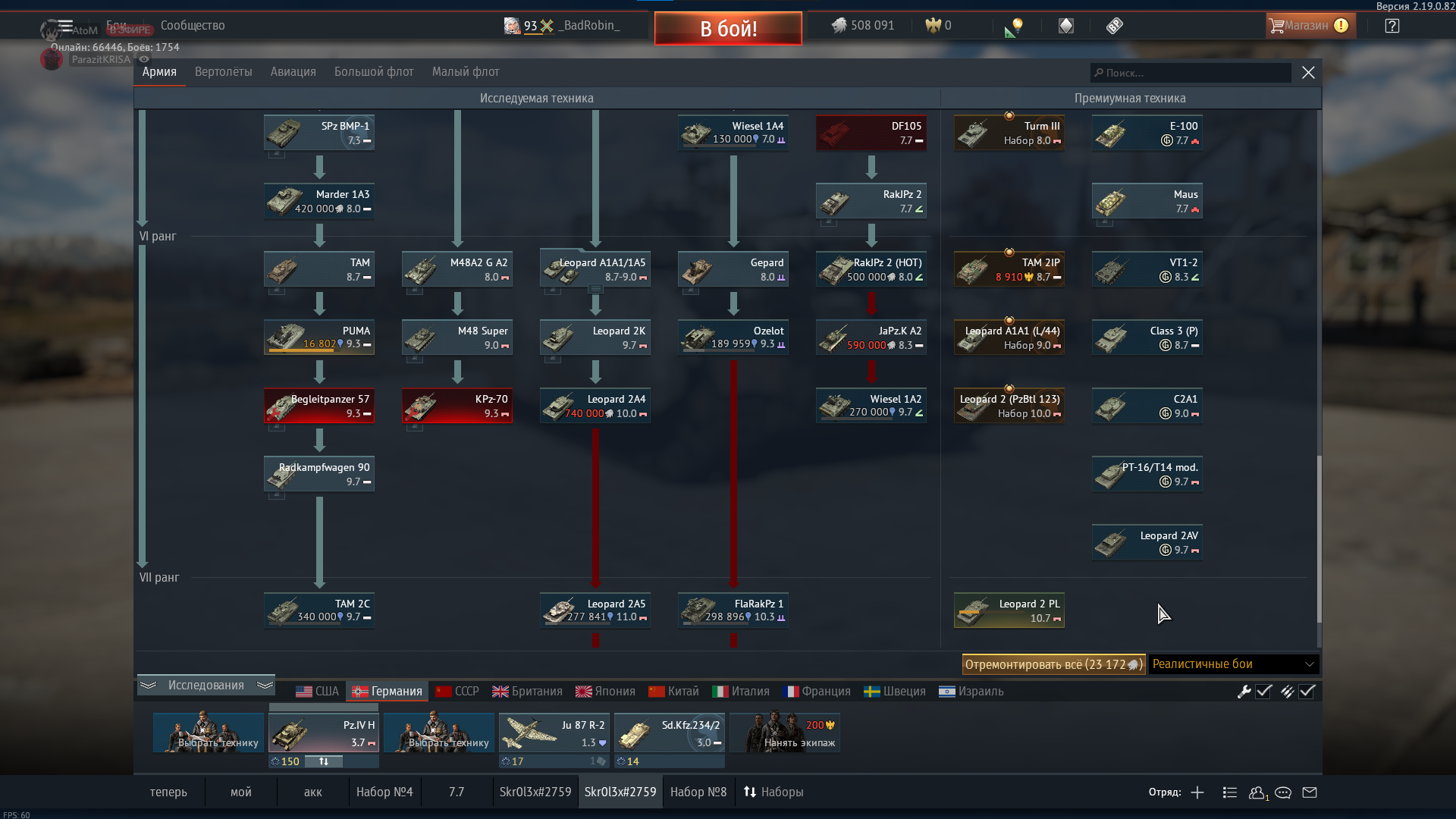
Task: Select the Maus premium tank card
Action: tap(1147, 201)
